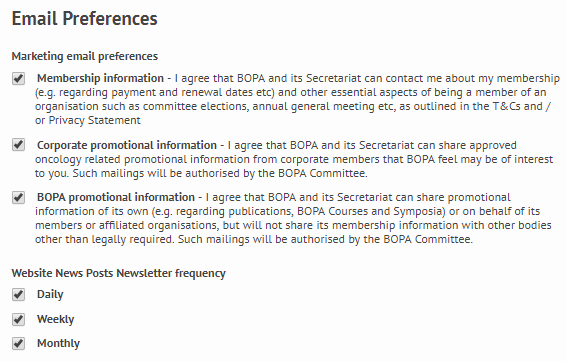566x361 pixels.
Task: Disable the BOPA promotional information checkbox
Action: [18, 197]
